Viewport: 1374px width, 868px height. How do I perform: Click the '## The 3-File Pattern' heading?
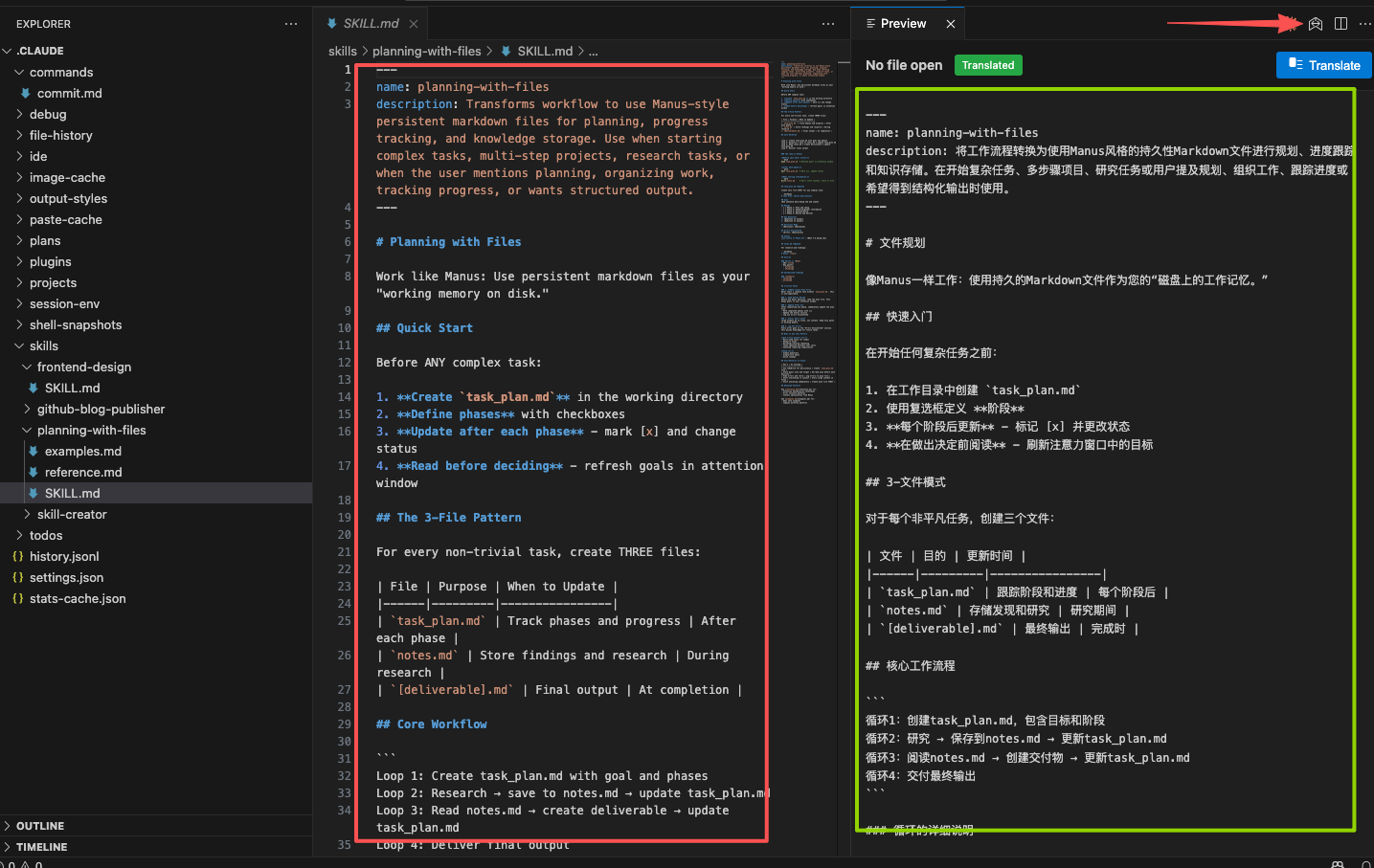[x=448, y=518]
